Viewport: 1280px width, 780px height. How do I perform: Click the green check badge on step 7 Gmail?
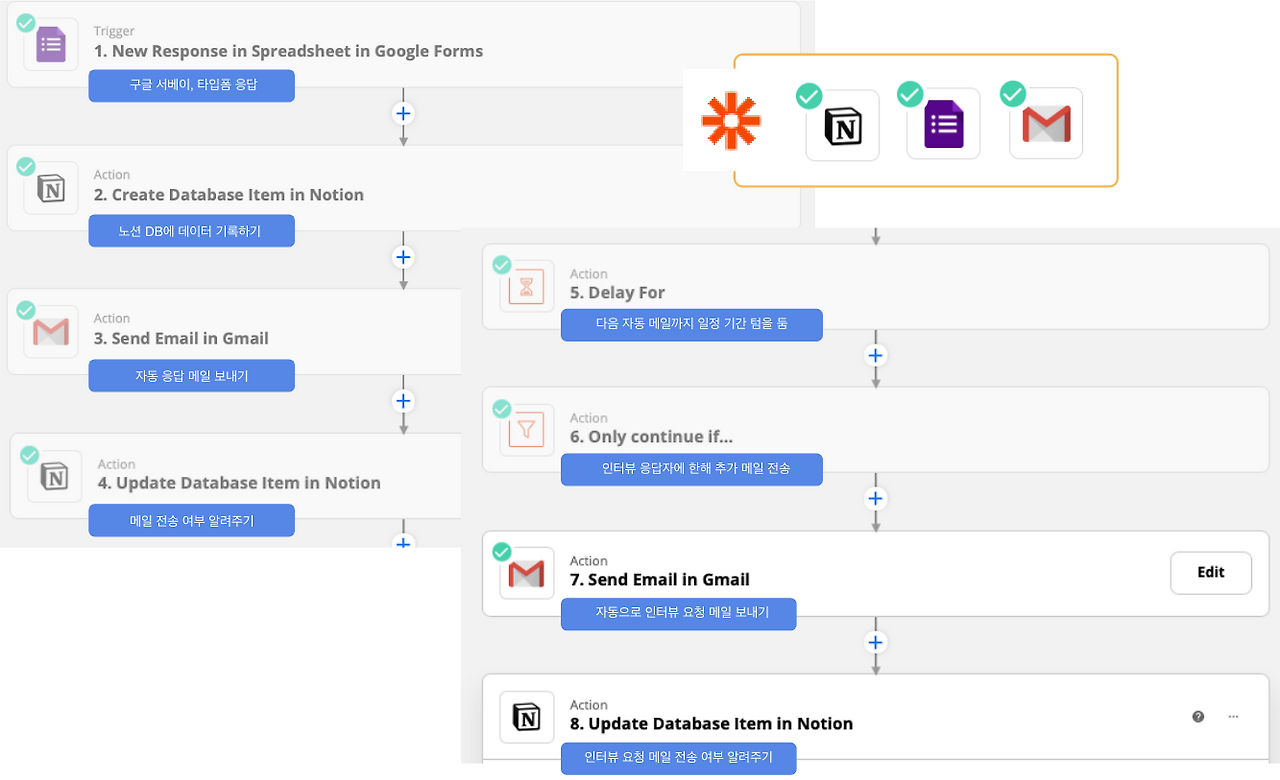[502, 552]
